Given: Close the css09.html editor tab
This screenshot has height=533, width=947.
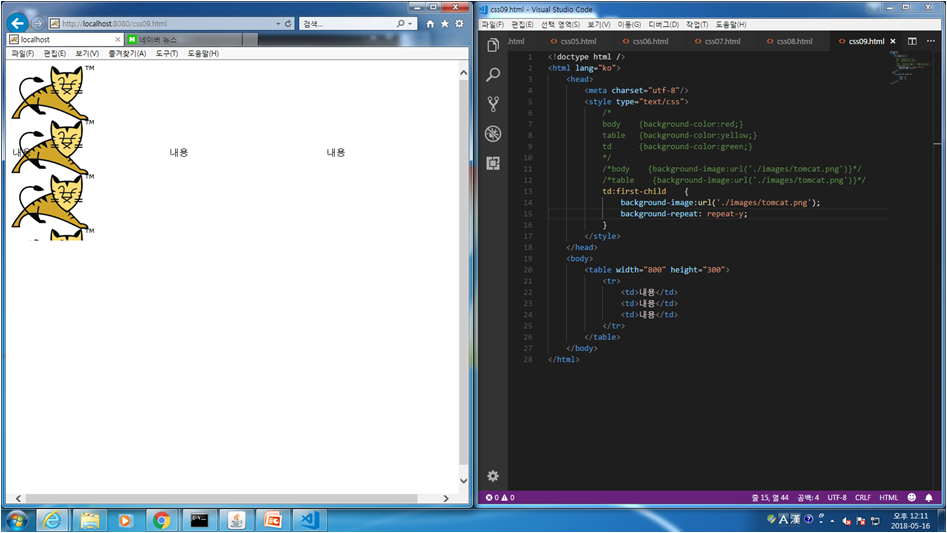Looking at the screenshot, I should click(x=893, y=41).
